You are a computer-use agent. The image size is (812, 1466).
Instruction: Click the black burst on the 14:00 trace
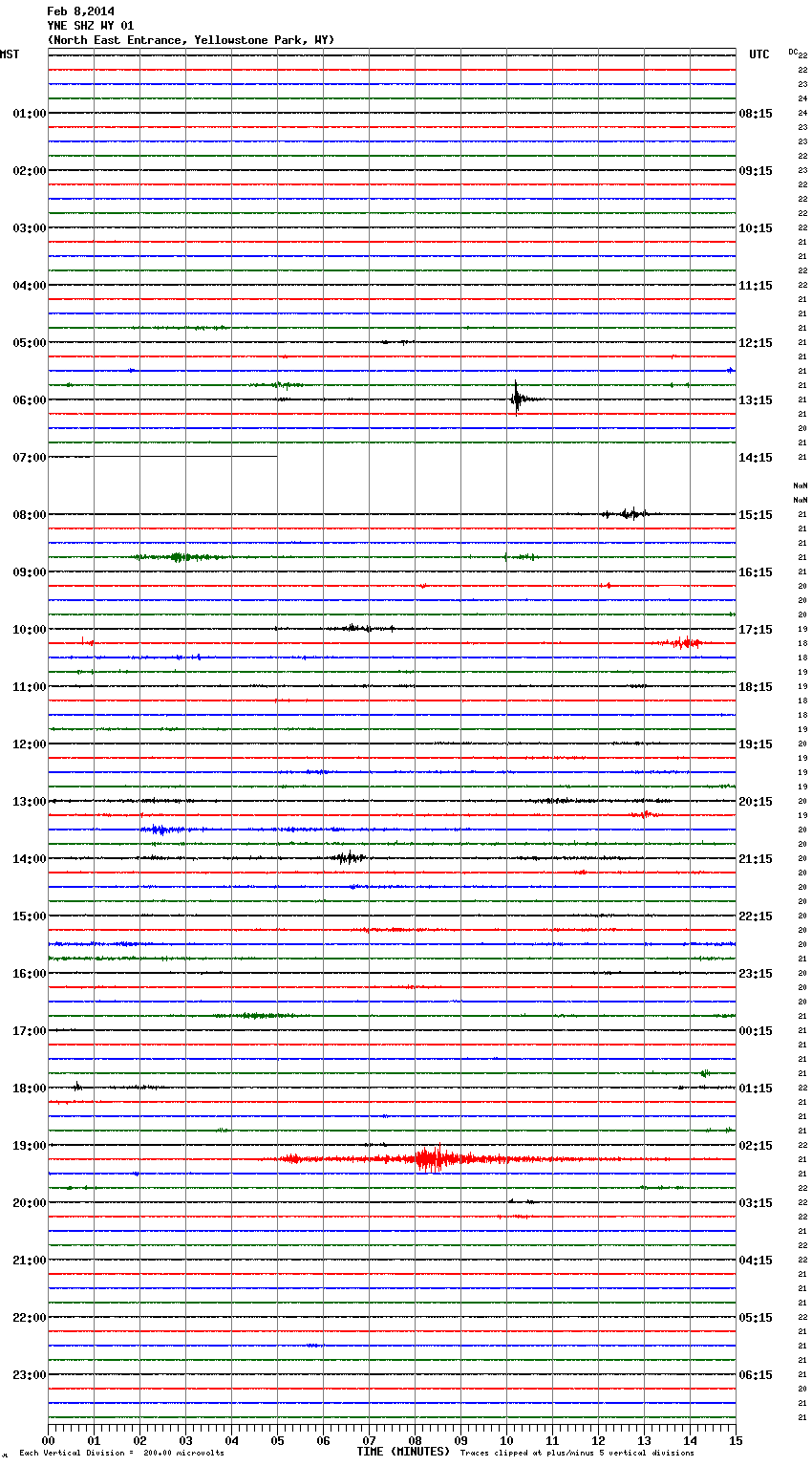349,857
